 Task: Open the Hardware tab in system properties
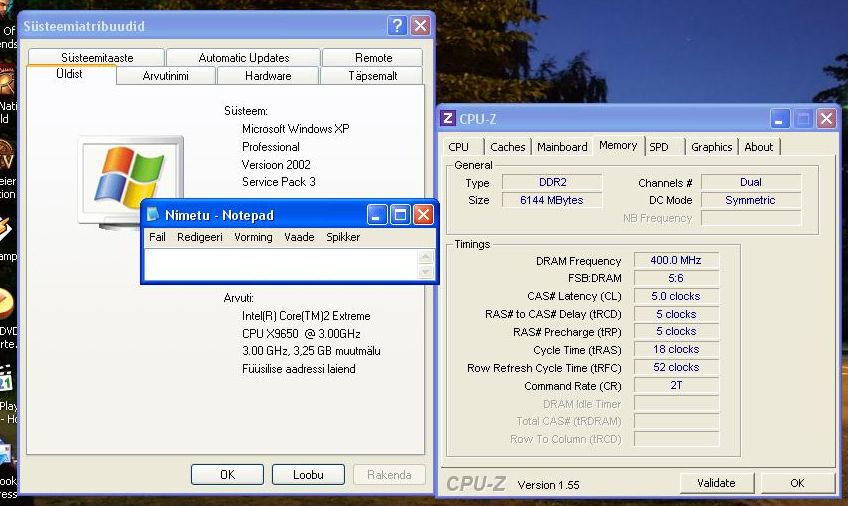coord(268,76)
